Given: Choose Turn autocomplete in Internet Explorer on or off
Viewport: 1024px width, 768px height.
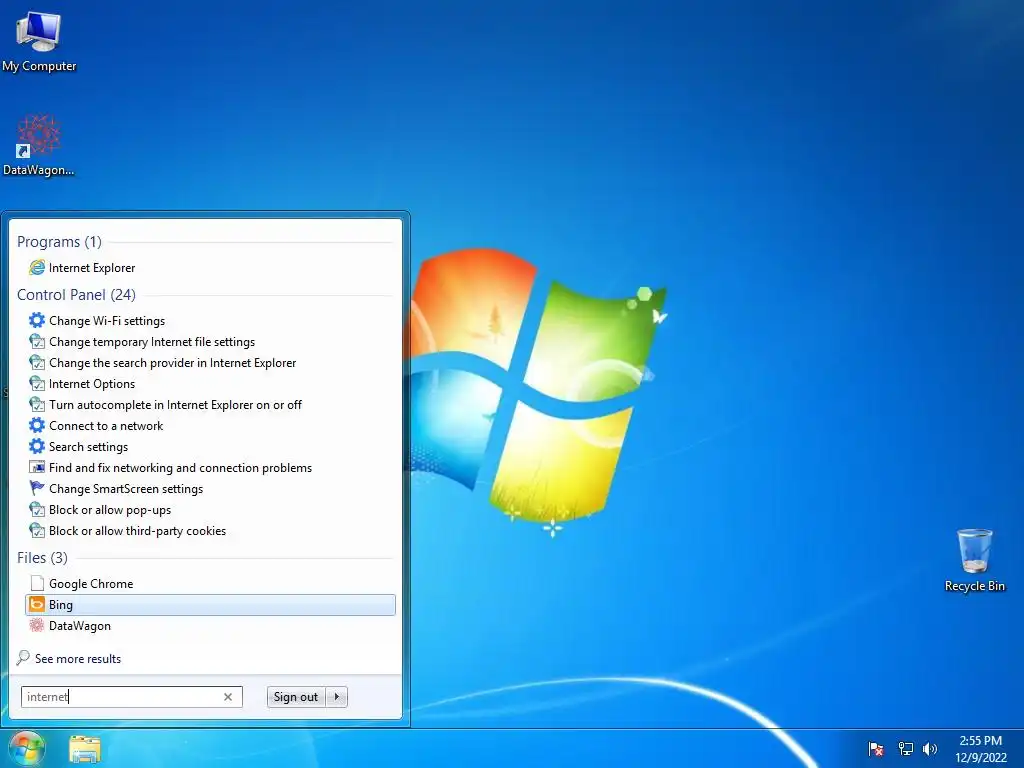Looking at the screenshot, I should point(176,404).
